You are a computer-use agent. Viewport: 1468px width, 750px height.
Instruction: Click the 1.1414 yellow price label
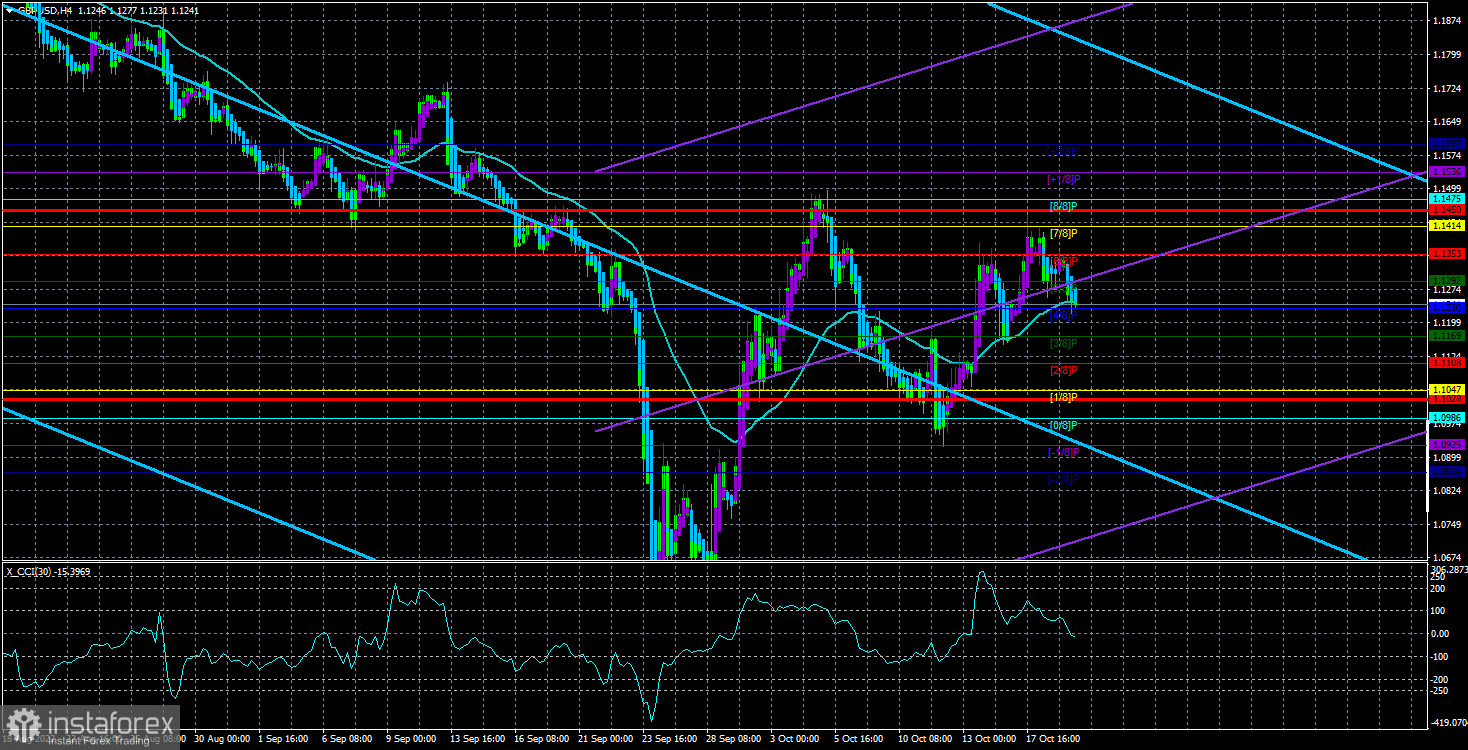click(1448, 227)
